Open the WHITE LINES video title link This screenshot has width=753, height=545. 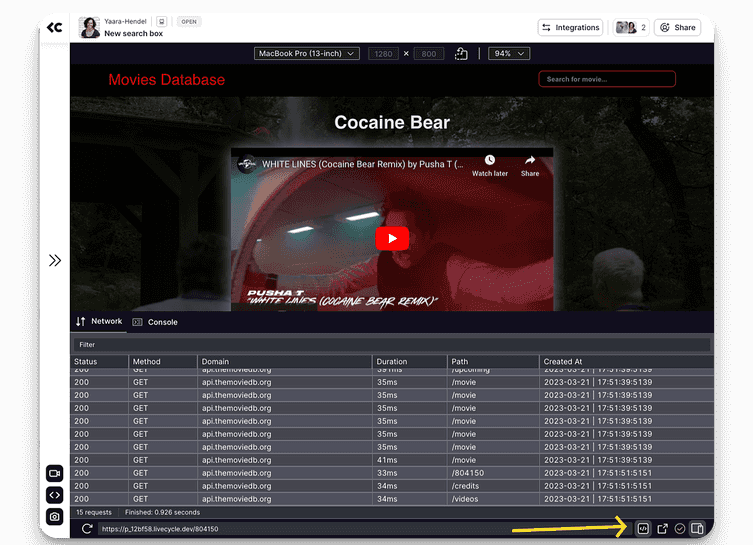coord(363,164)
